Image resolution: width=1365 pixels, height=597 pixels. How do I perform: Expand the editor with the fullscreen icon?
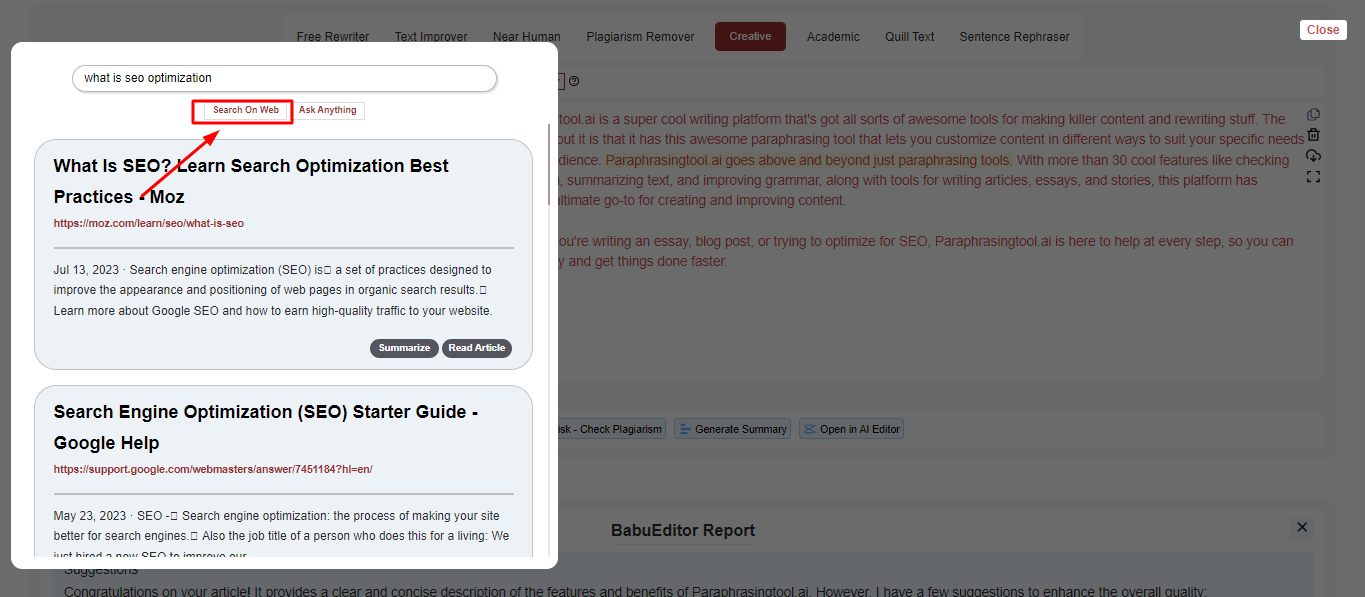(x=1314, y=177)
